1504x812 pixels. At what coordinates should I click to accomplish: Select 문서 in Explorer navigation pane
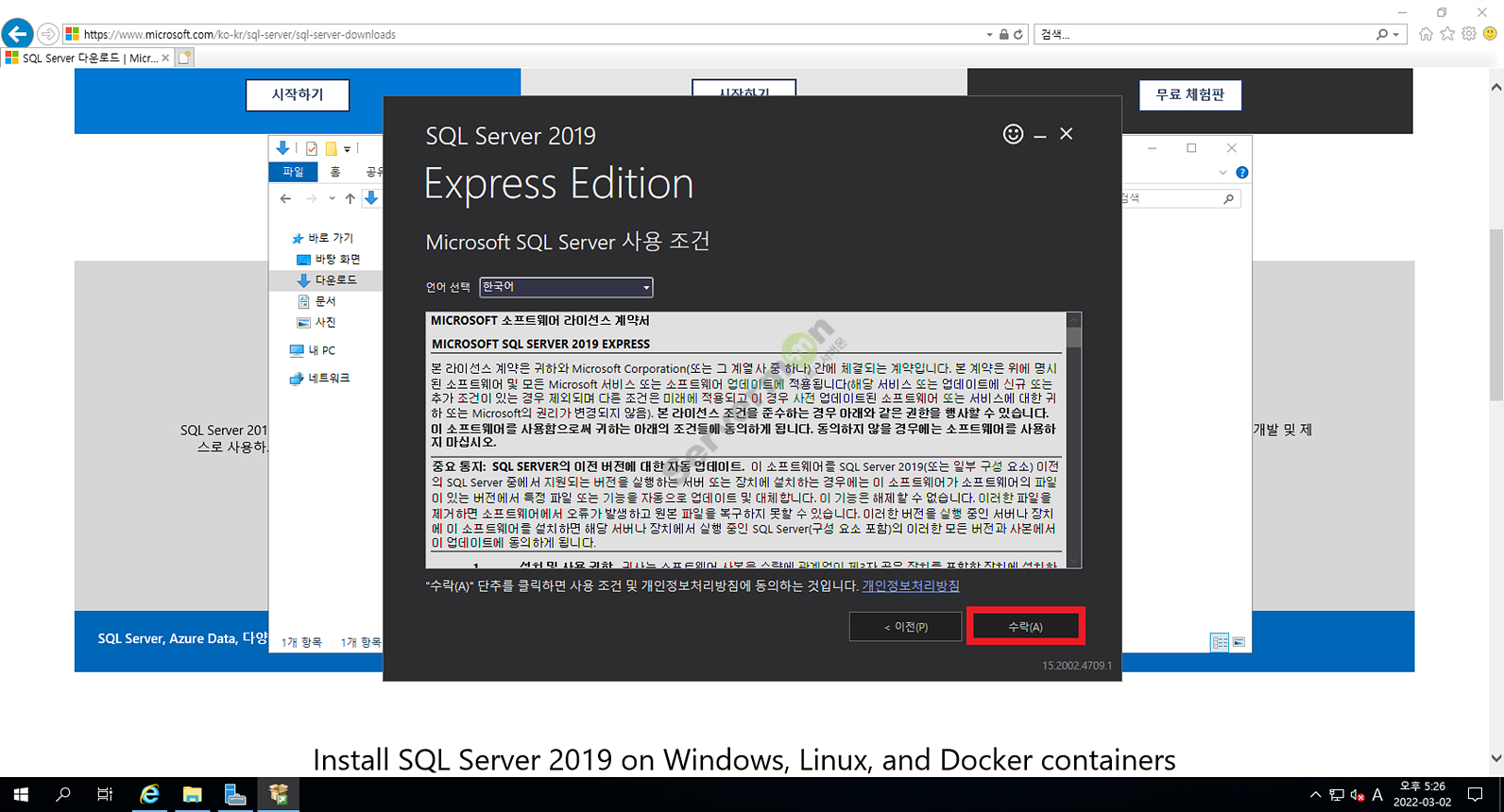317,301
